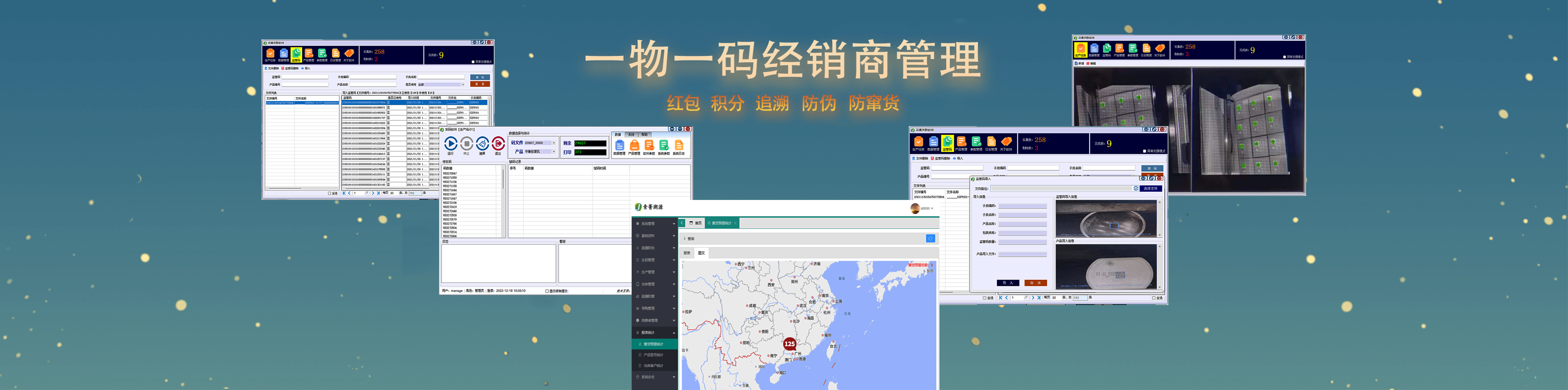Image resolution: width=1568 pixels, height=390 pixels.
Task: Toggle 全选 checkbox in left acquisition window
Action: (x=329, y=193)
